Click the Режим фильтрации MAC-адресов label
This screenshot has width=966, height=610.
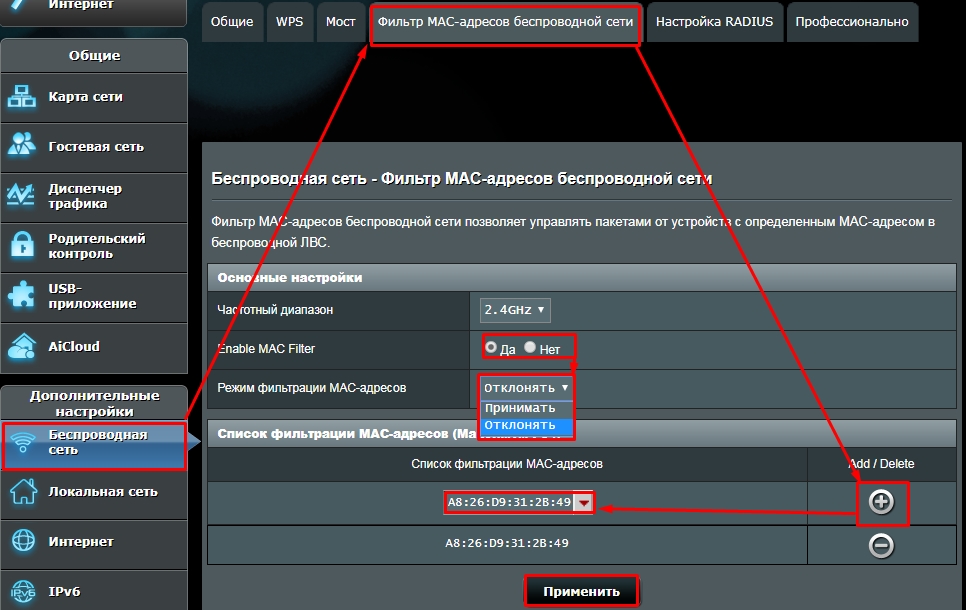point(311,388)
